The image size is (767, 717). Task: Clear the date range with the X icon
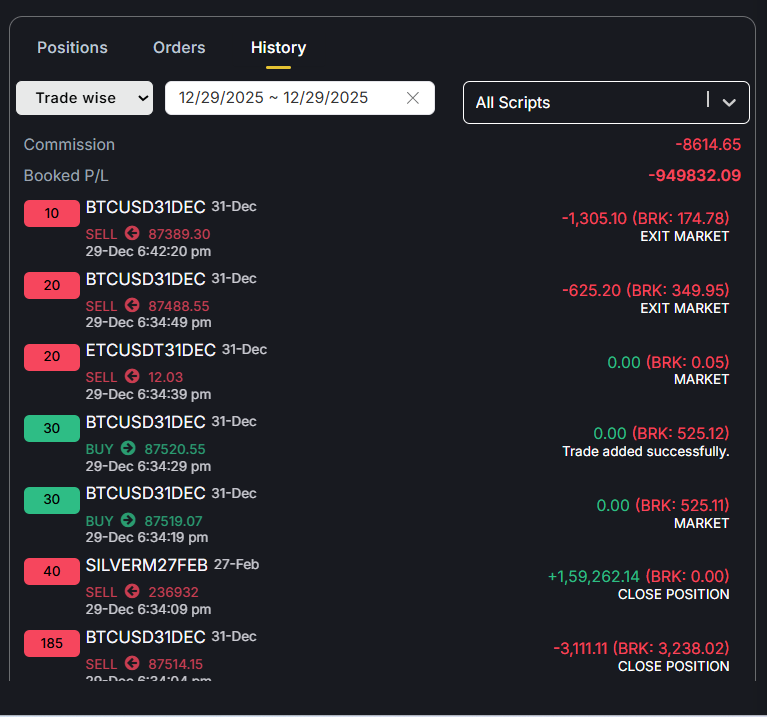[413, 98]
